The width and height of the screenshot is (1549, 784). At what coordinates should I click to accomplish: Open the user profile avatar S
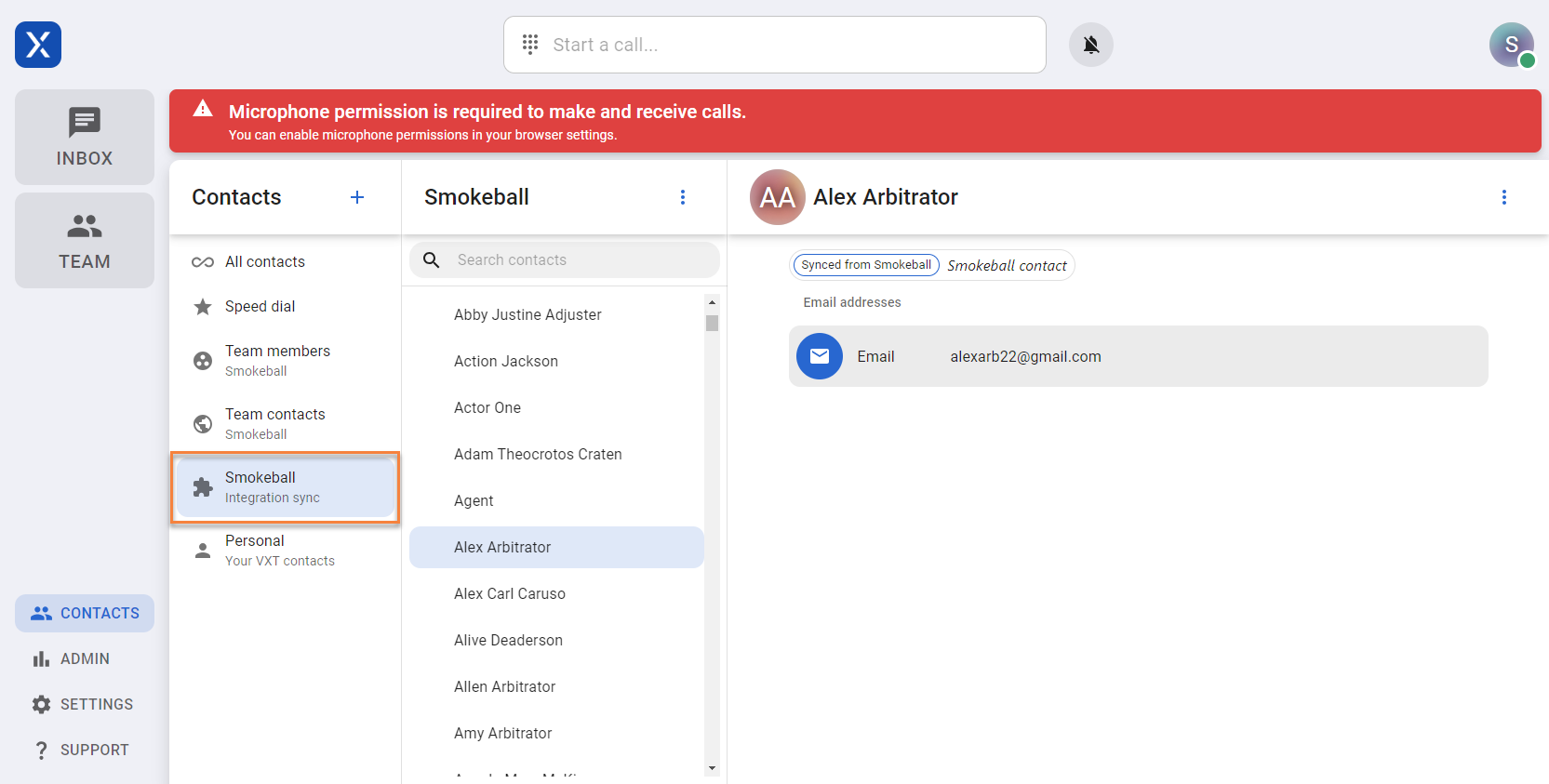[x=1512, y=45]
